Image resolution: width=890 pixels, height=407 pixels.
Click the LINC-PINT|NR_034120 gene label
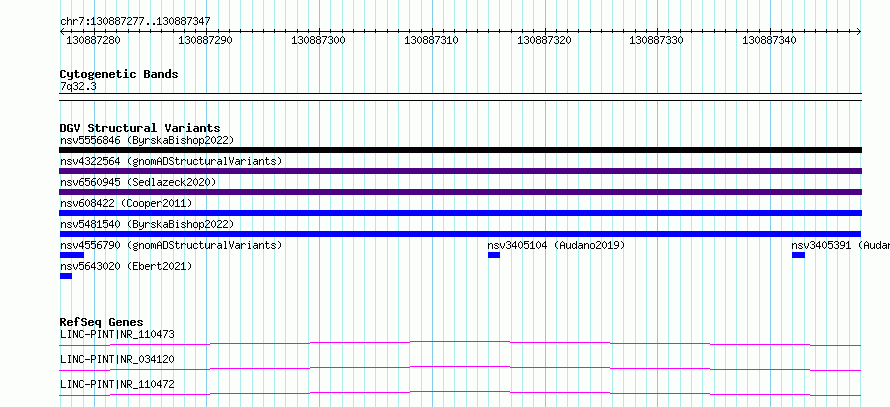pos(117,359)
